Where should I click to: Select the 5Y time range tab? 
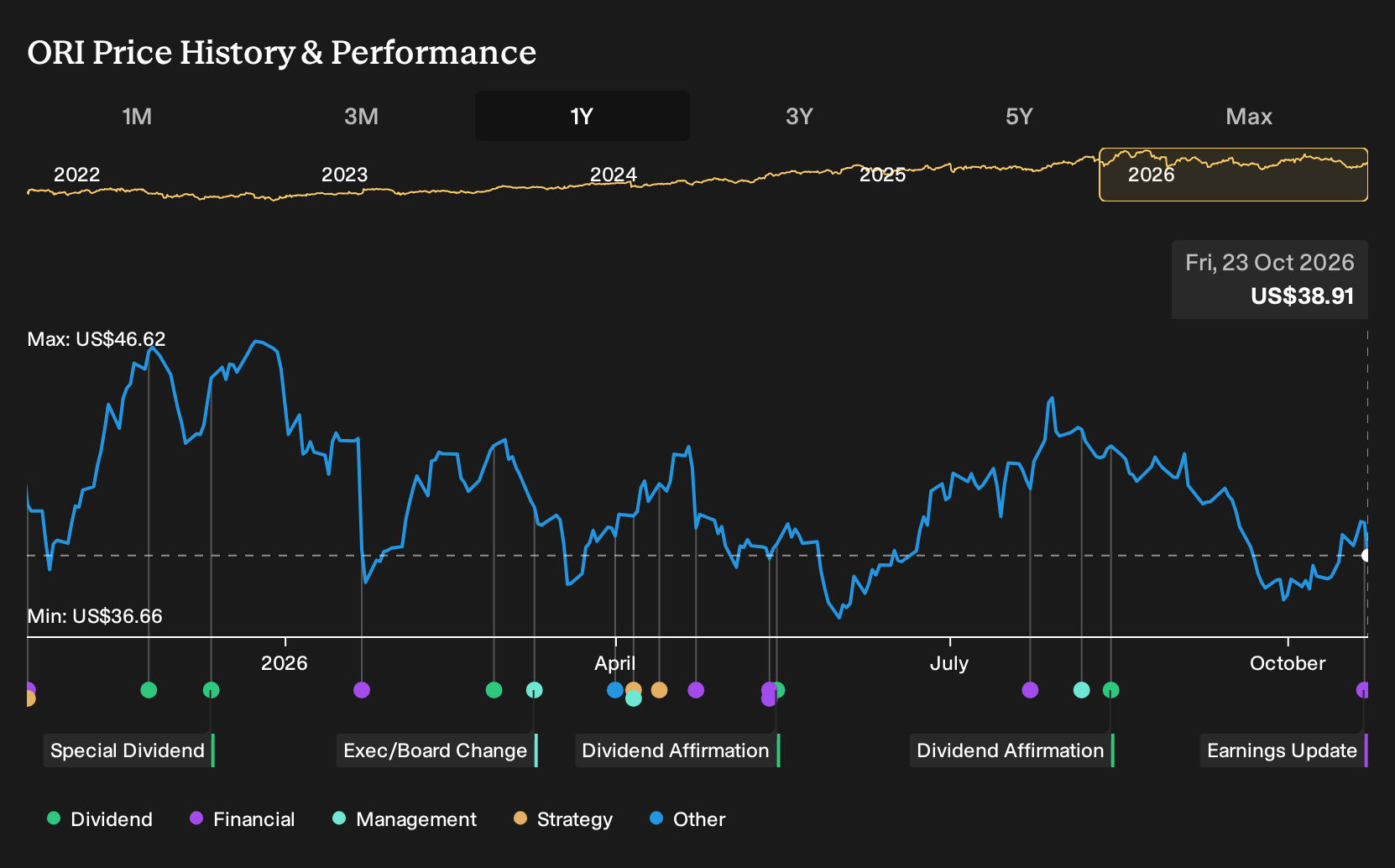coord(1019,116)
